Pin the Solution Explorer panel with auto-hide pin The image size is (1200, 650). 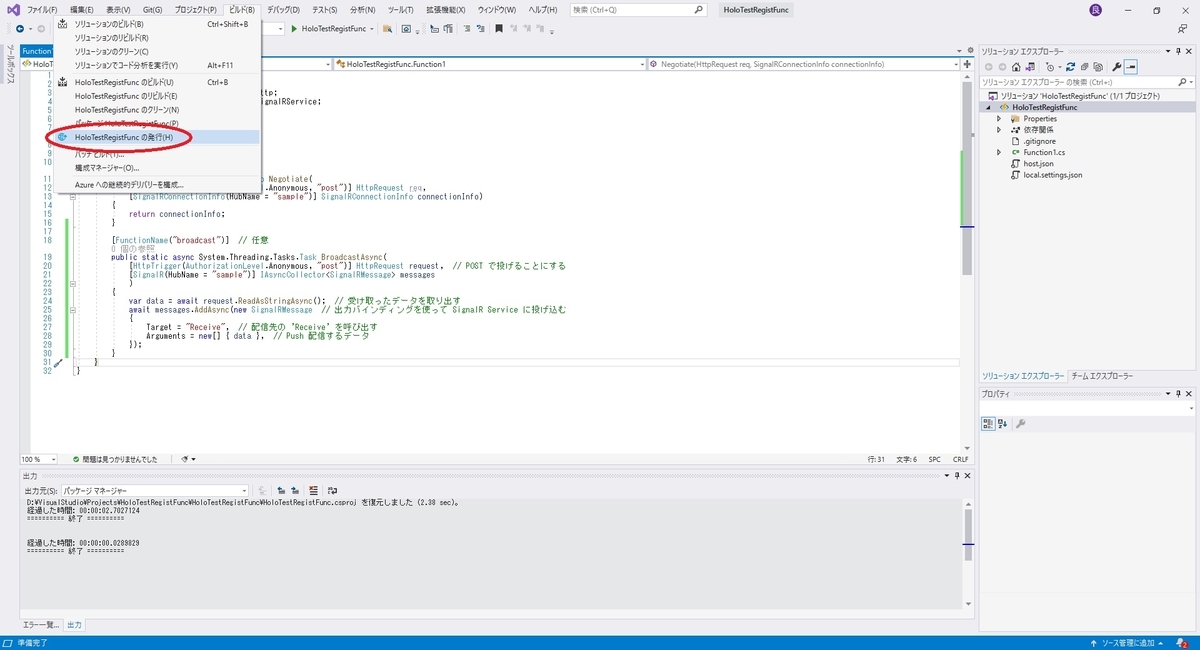(x=1178, y=51)
